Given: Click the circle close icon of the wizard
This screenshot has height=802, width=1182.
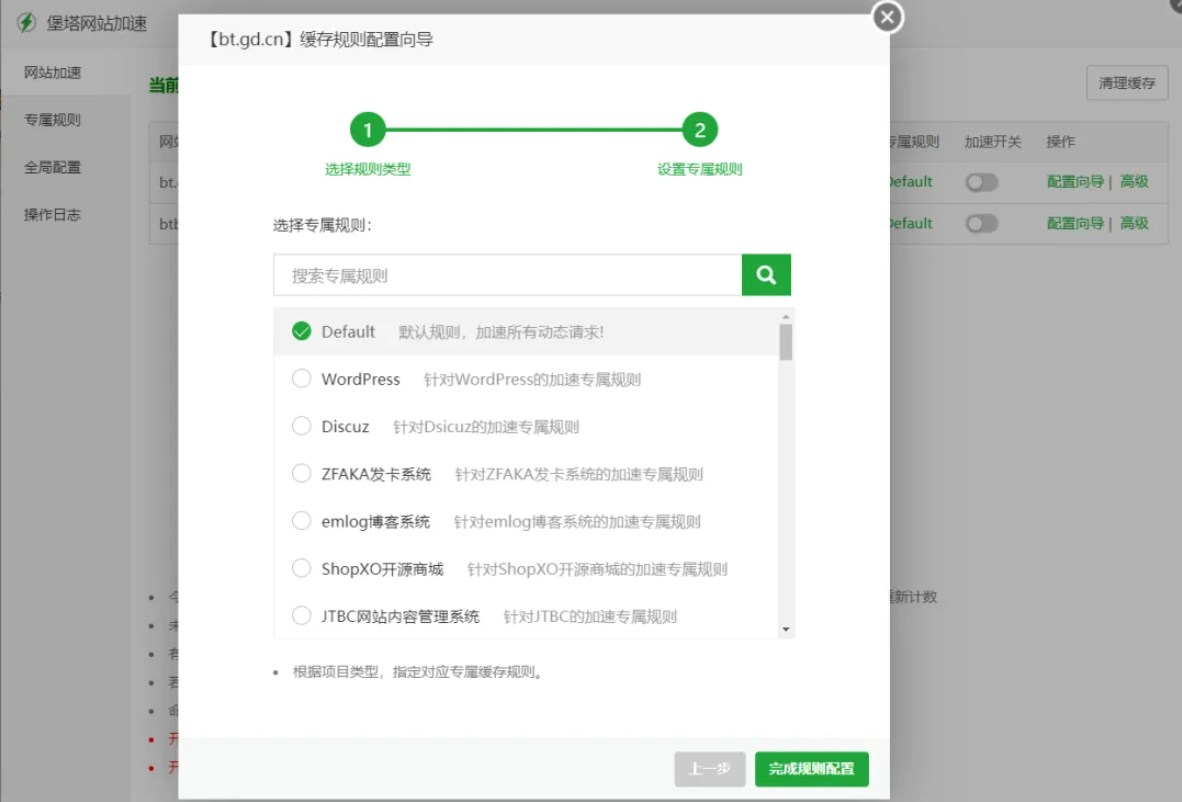Looking at the screenshot, I should click(886, 16).
